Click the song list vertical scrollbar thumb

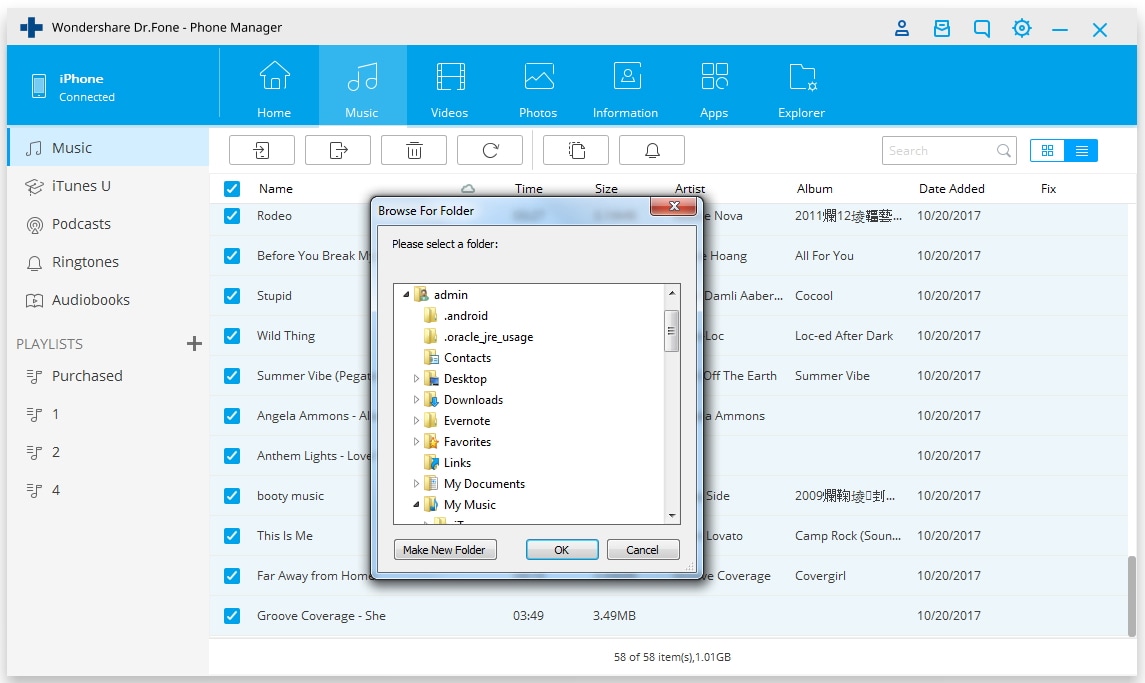click(x=1132, y=595)
